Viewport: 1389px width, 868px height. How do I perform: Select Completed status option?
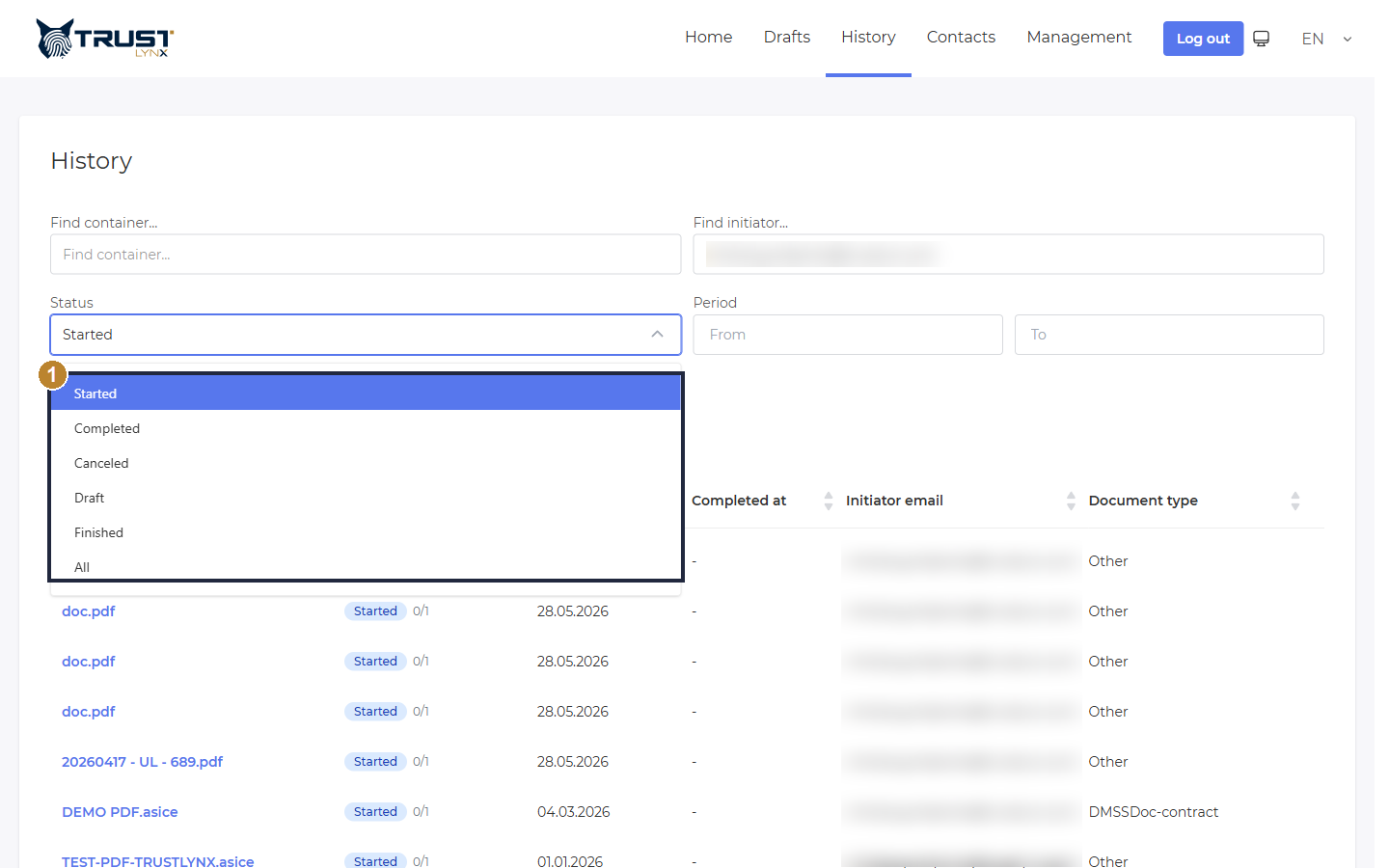pyautogui.click(x=367, y=428)
